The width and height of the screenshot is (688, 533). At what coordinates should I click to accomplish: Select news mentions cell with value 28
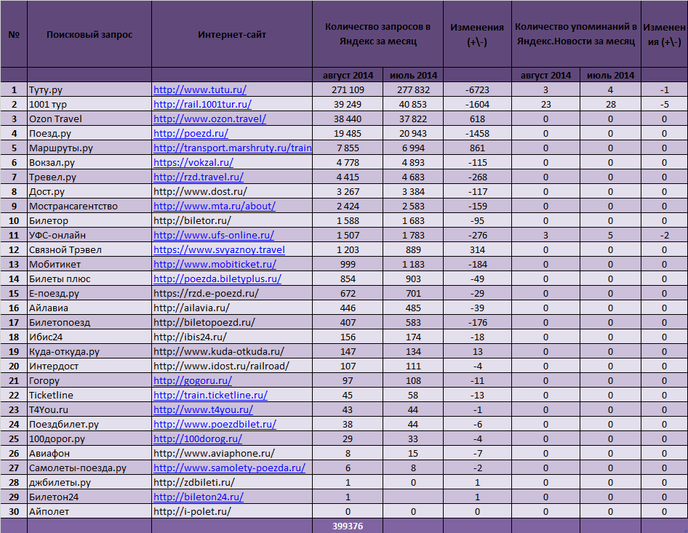[x=610, y=104]
